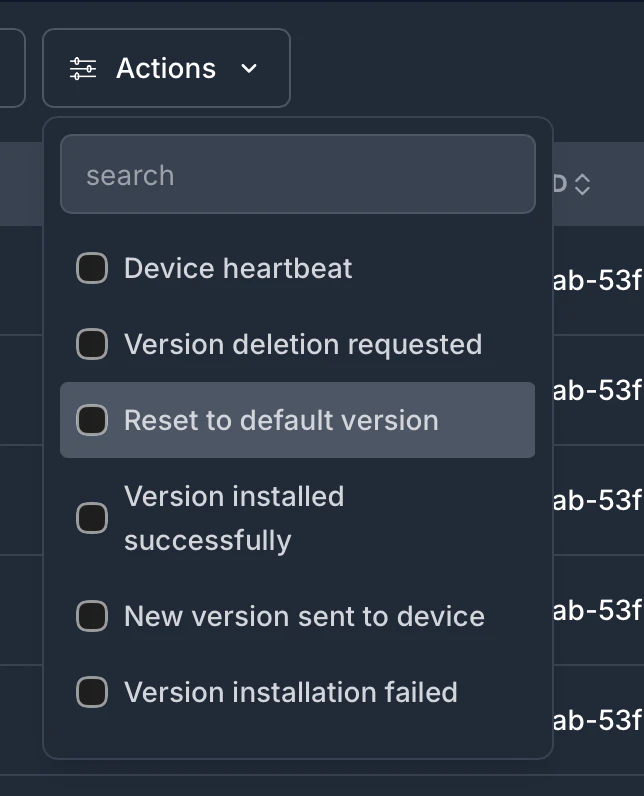Click the Actions button label
The image size is (644, 796).
[x=166, y=68]
